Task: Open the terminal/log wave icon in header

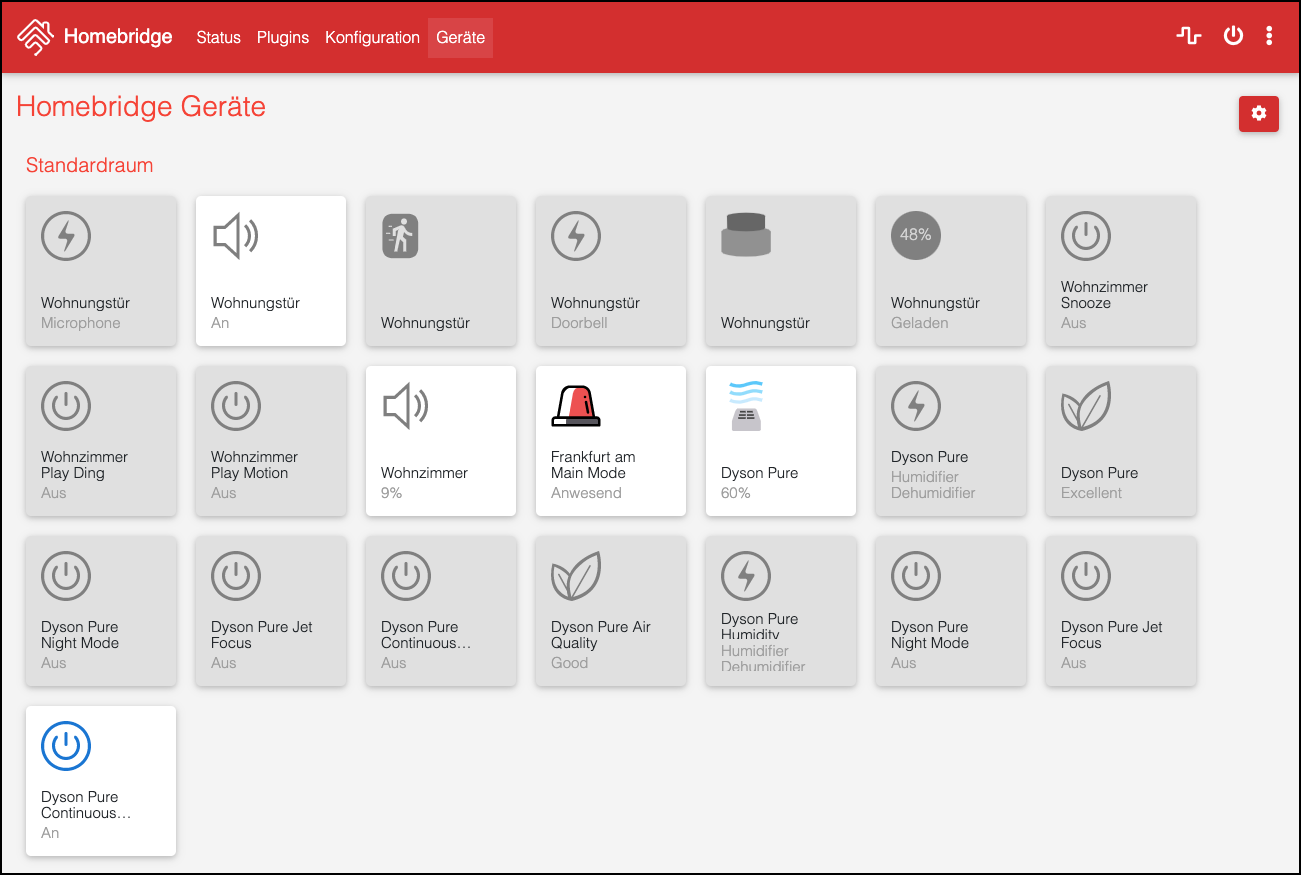Action: pyautogui.click(x=1188, y=37)
